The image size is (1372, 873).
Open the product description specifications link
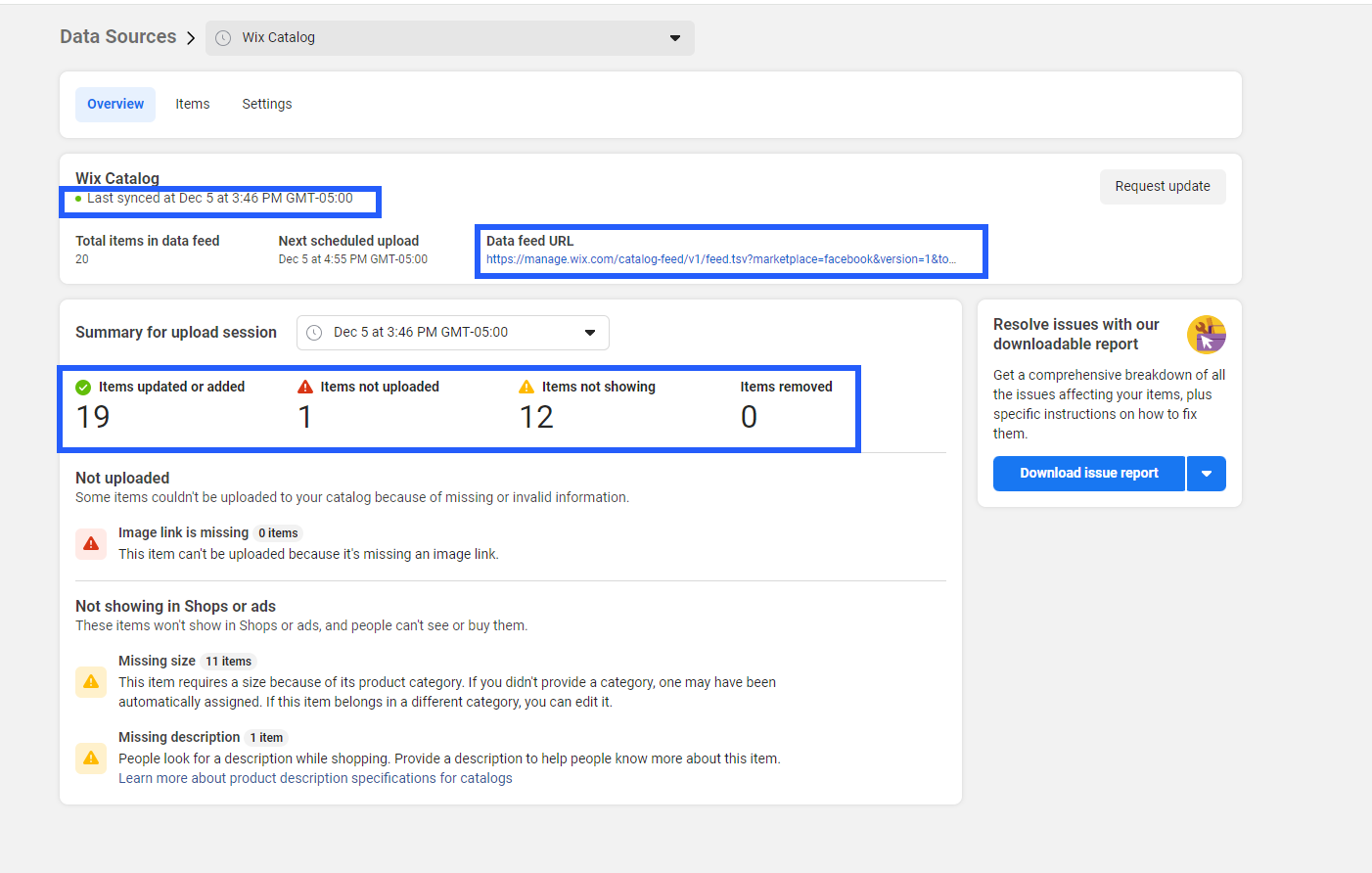pyautogui.click(x=315, y=779)
